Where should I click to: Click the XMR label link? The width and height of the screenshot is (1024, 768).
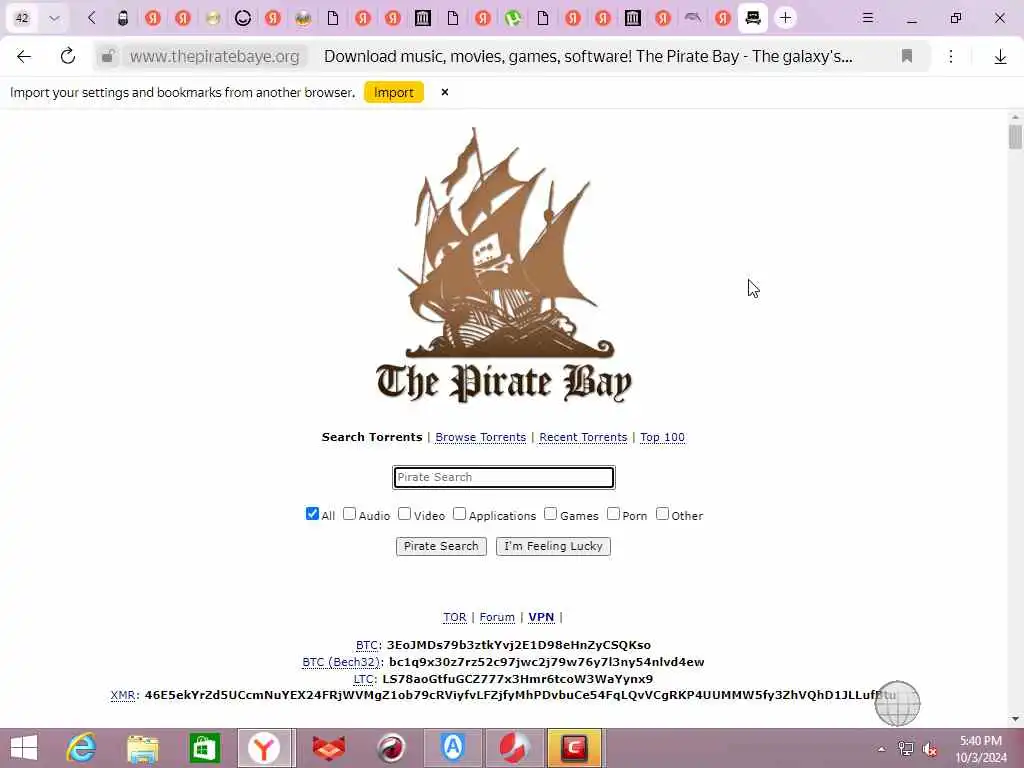coord(123,695)
